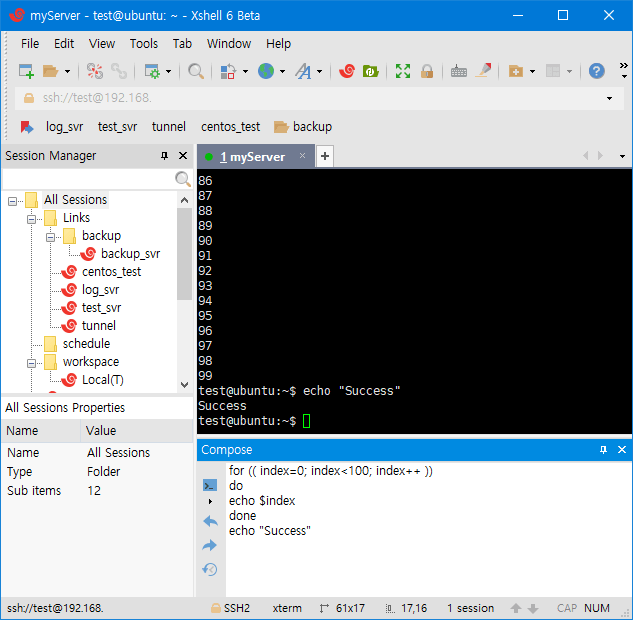Collapse the Links folder tree node

click(32, 218)
